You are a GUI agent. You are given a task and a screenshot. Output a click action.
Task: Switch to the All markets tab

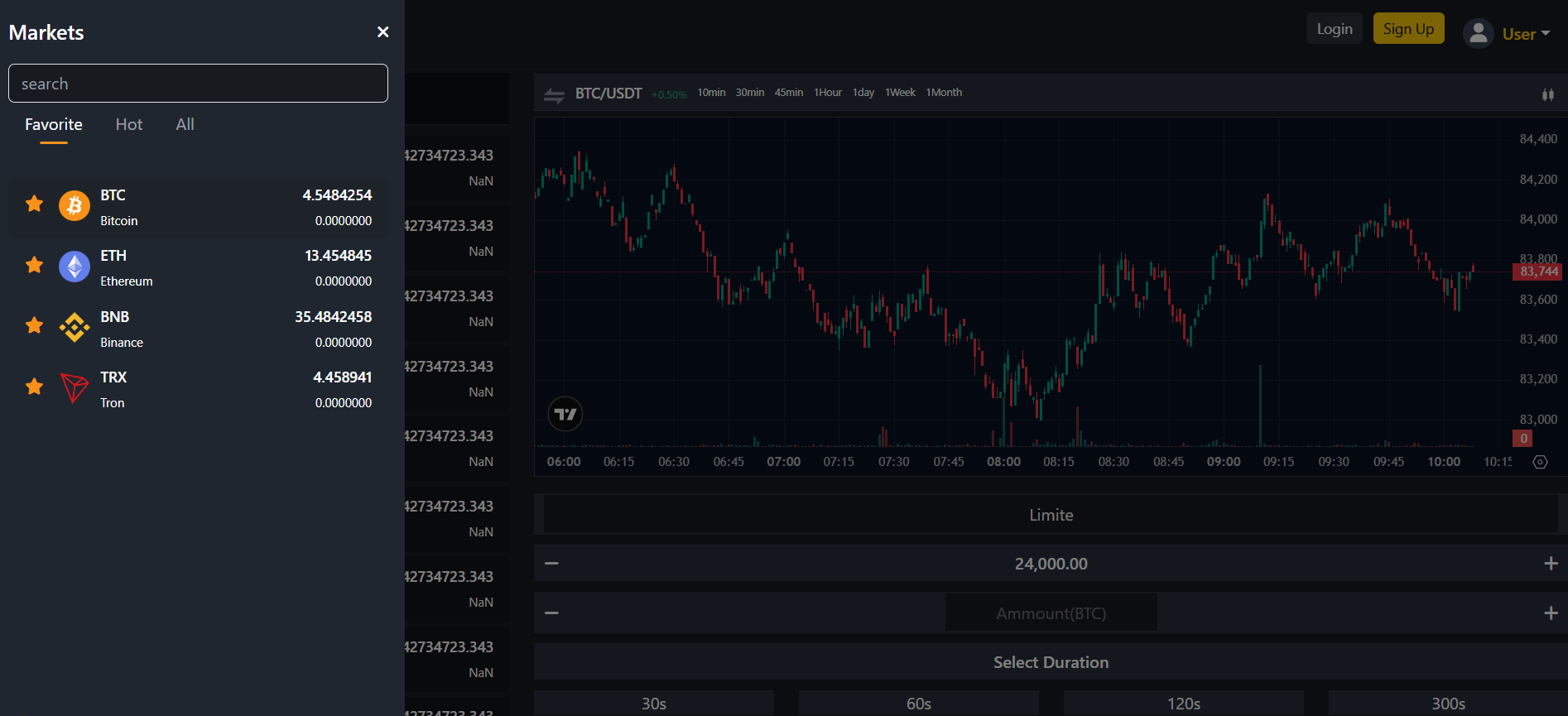(x=185, y=124)
